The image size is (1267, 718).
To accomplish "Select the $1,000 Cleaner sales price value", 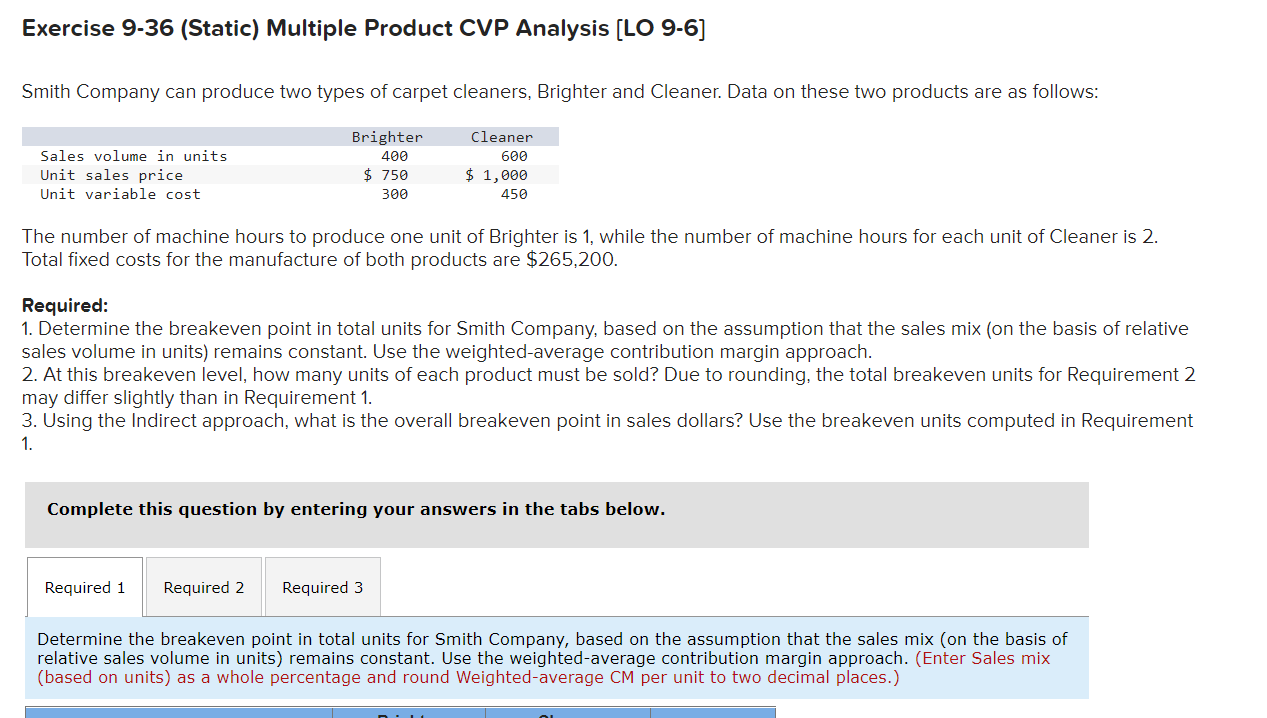I will point(496,175).
